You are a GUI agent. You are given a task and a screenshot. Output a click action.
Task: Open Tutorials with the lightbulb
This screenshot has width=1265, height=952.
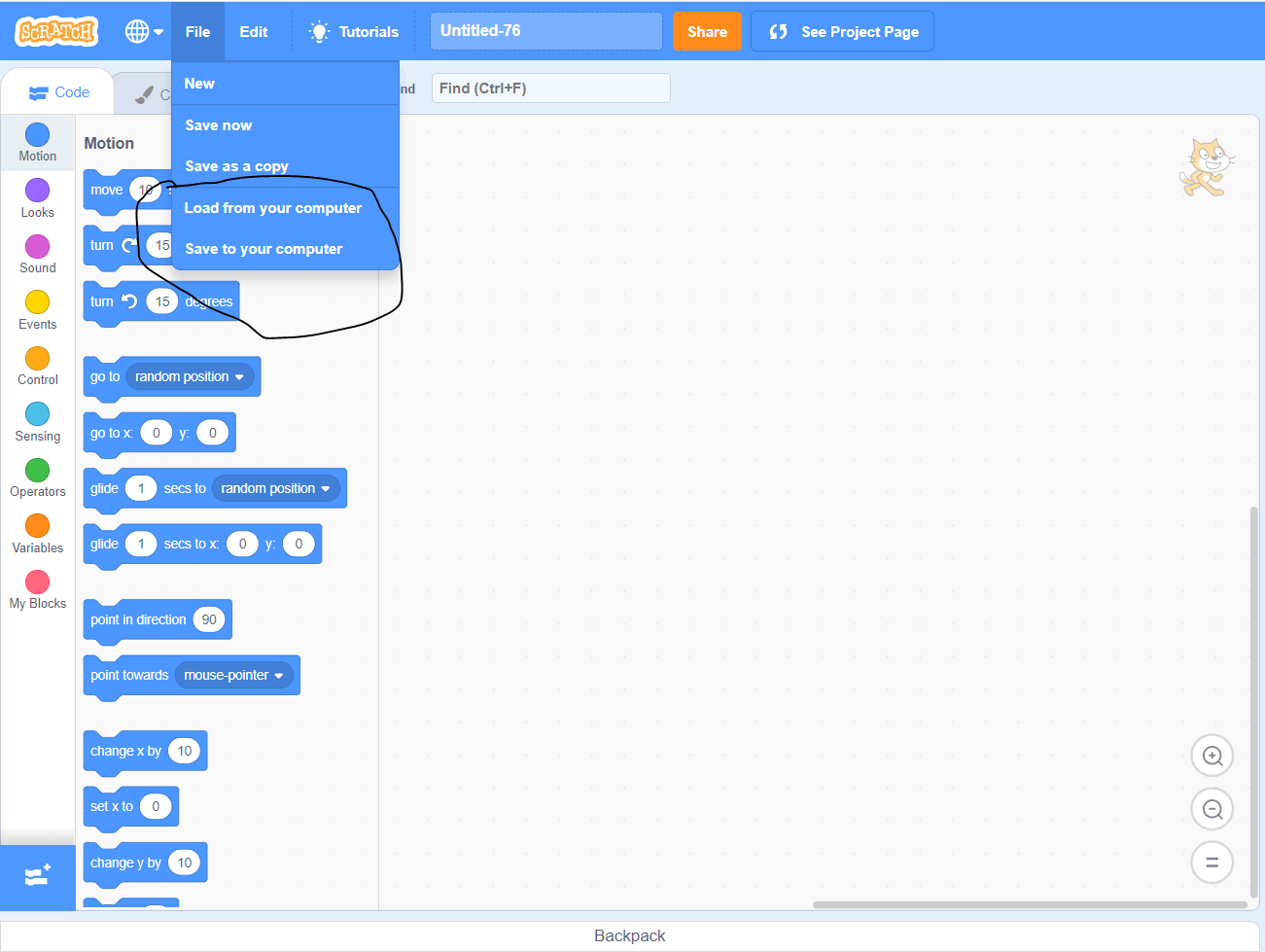[354, 31]
